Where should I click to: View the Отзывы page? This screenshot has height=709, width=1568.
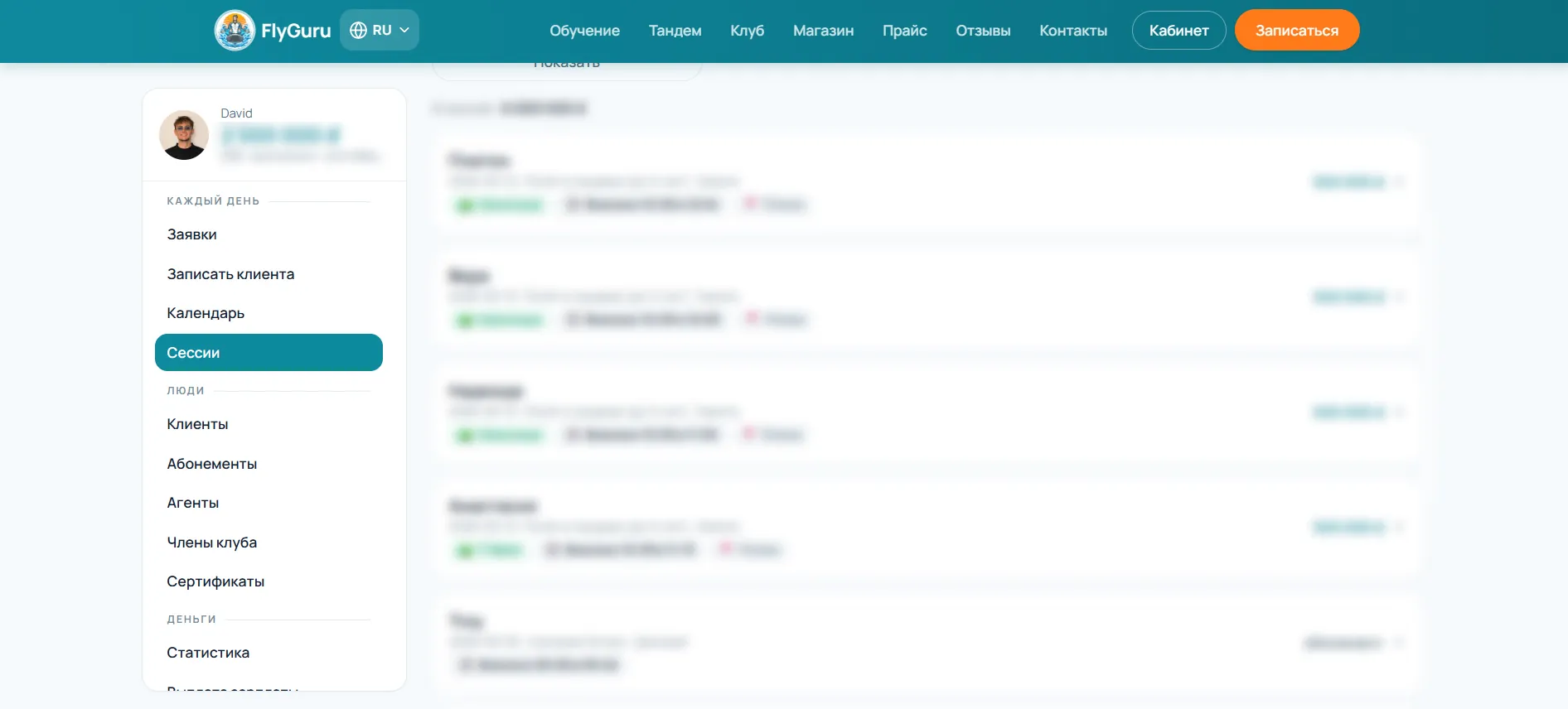[983, 31]
